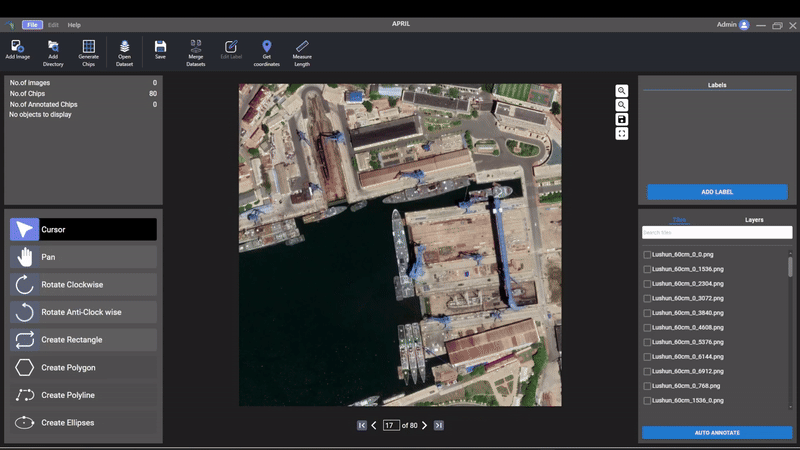Viewport: 800px width, 450px height.
Task: Tick the Lushun_60cm_0_3072.png checkbox
Action: (647, 299)
